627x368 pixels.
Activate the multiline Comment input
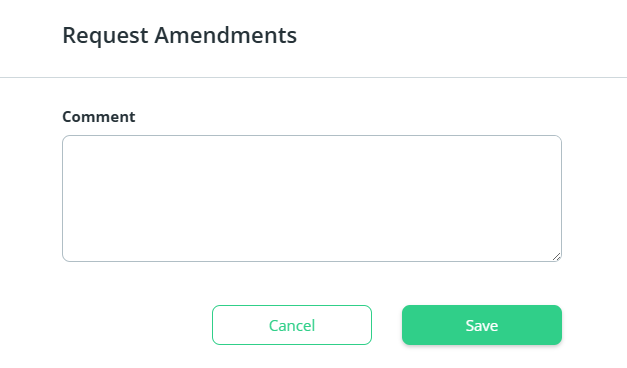[x=312, y=198]
